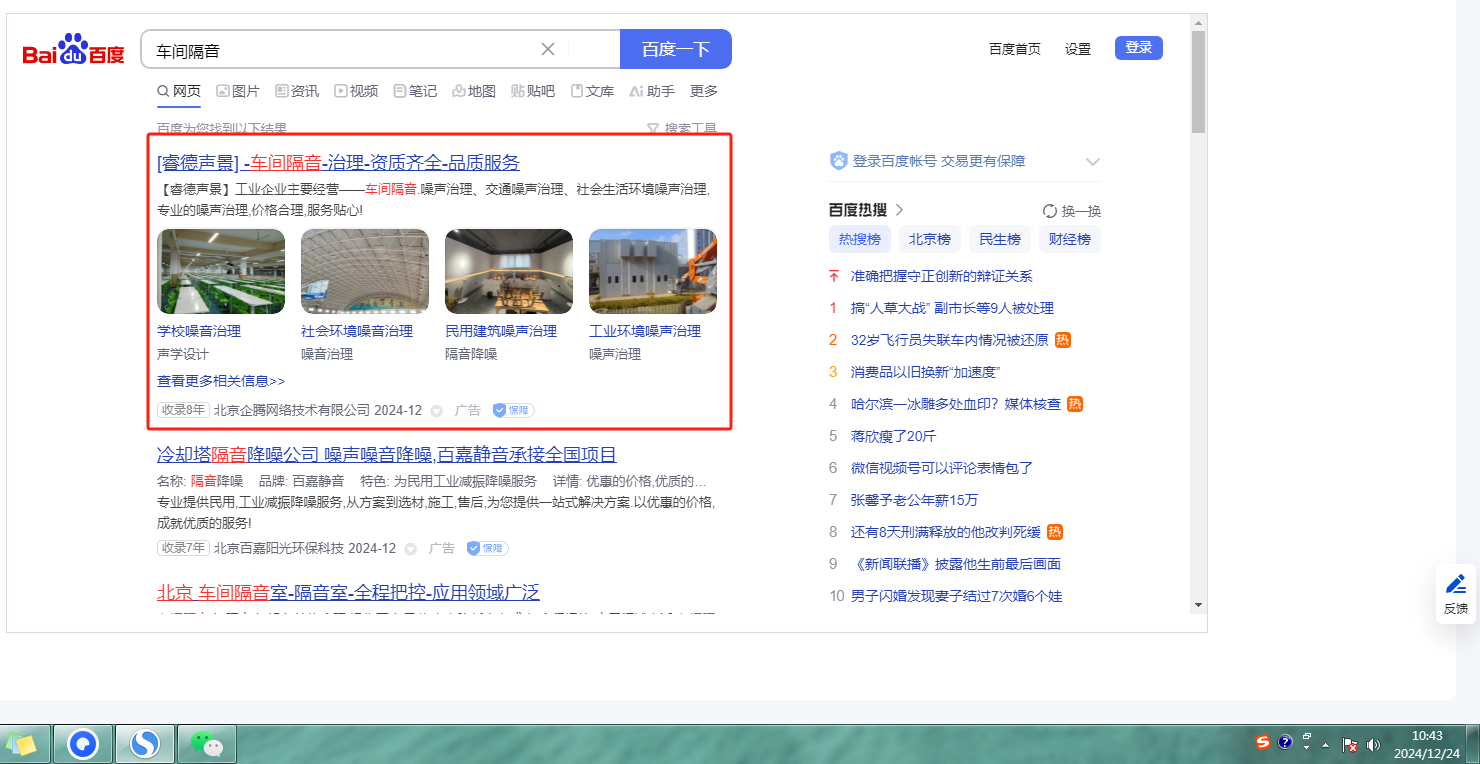Open the 工业环境噪声治理 thumbnail image

(x=652, y=272)
